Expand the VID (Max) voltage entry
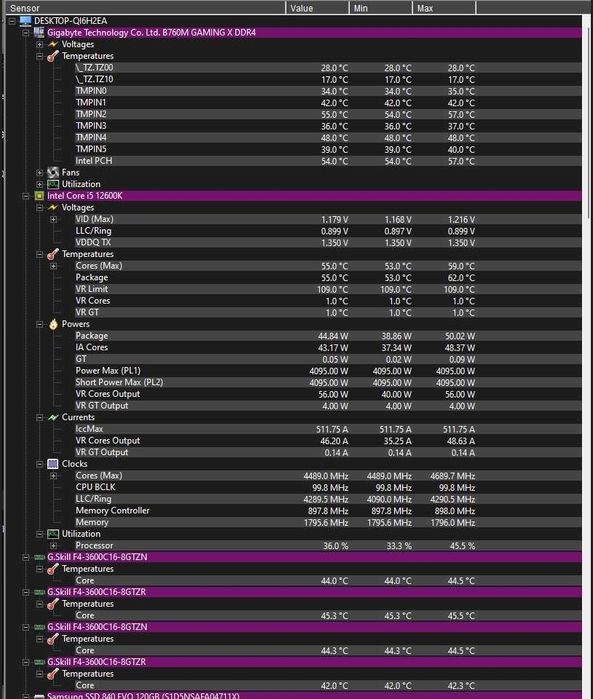Image resolution: width=593 pixels, height=699 pixels. pos(54,219)
